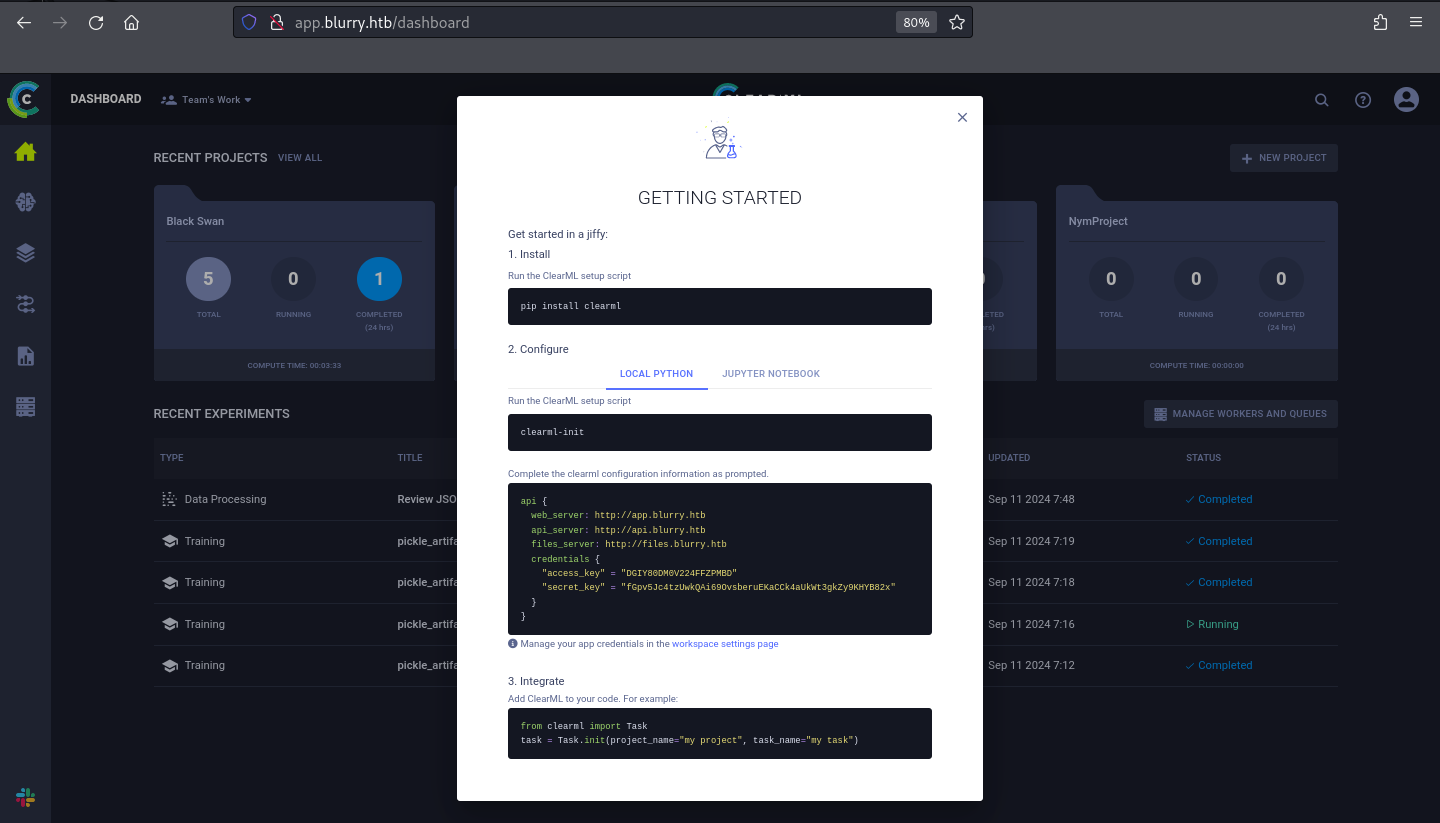Viewport: 1440px width, 823px height.
Task: Open the help question mark icon
Action: 1363,100
